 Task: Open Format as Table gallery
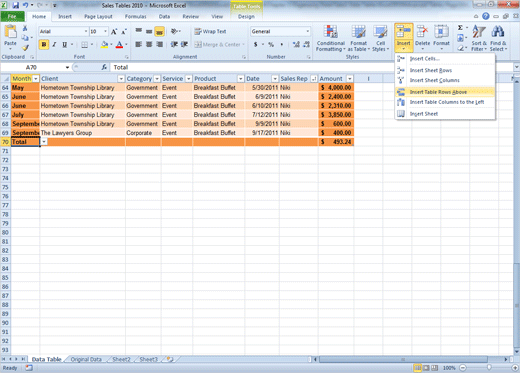(359, 38)
